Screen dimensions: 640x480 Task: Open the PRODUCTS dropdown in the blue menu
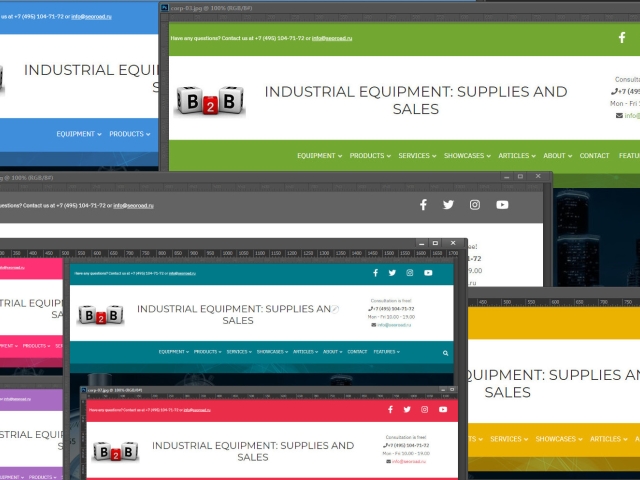click(x=129, y=134)
